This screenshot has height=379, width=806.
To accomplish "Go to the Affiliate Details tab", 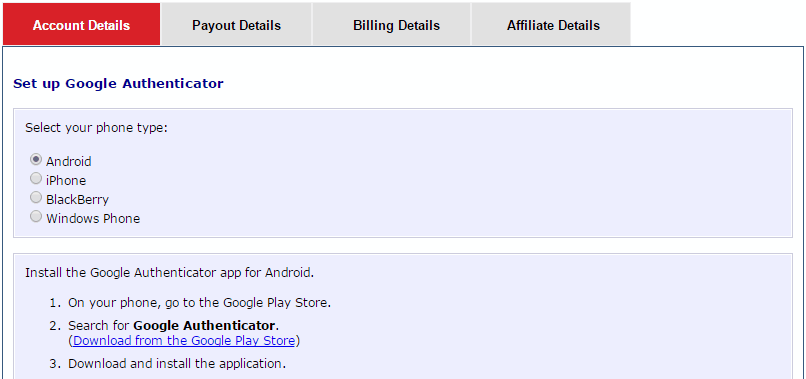I will tap(553, 24).
